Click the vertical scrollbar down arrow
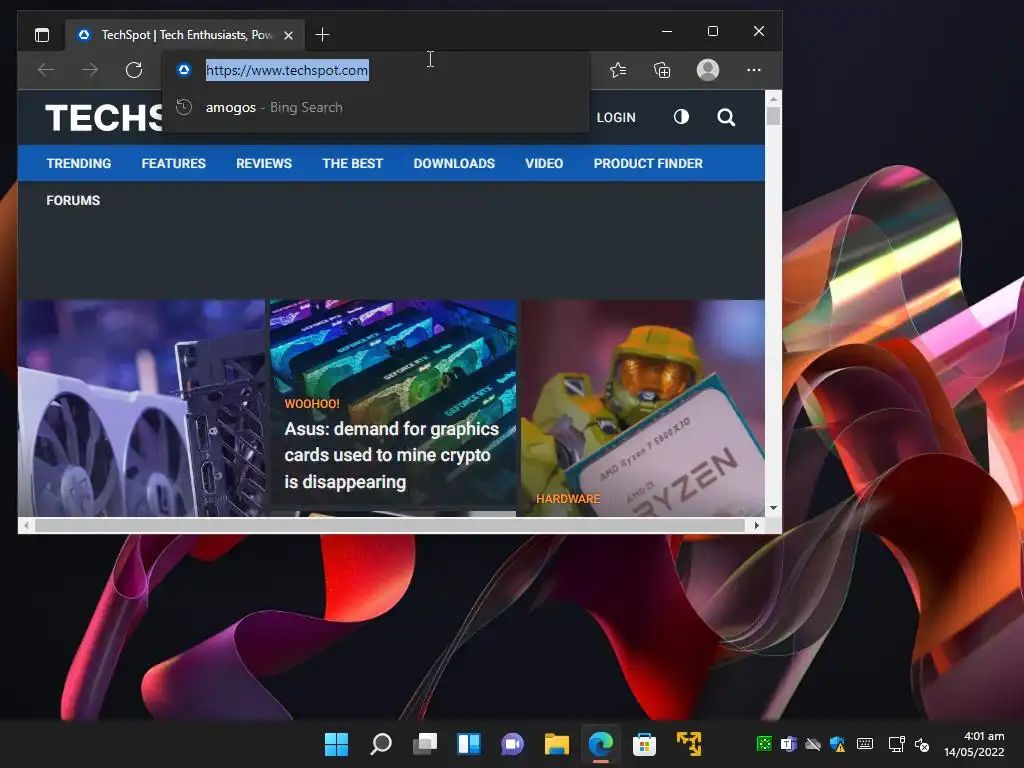Viewport: 1024px width, 768px height. 773,507
